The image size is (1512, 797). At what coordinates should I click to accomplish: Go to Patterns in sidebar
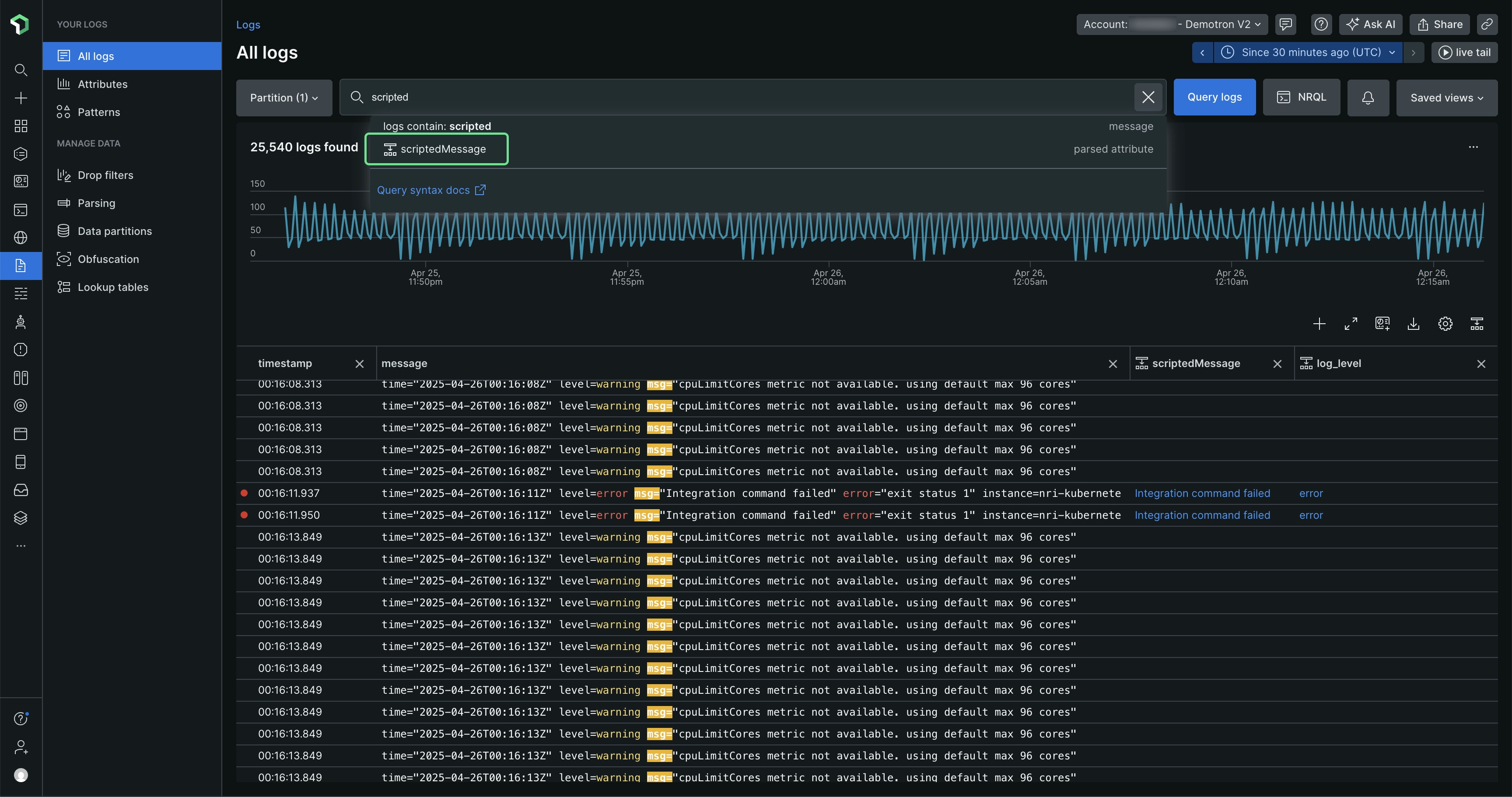pyautogui.click(x=98, y=112)
